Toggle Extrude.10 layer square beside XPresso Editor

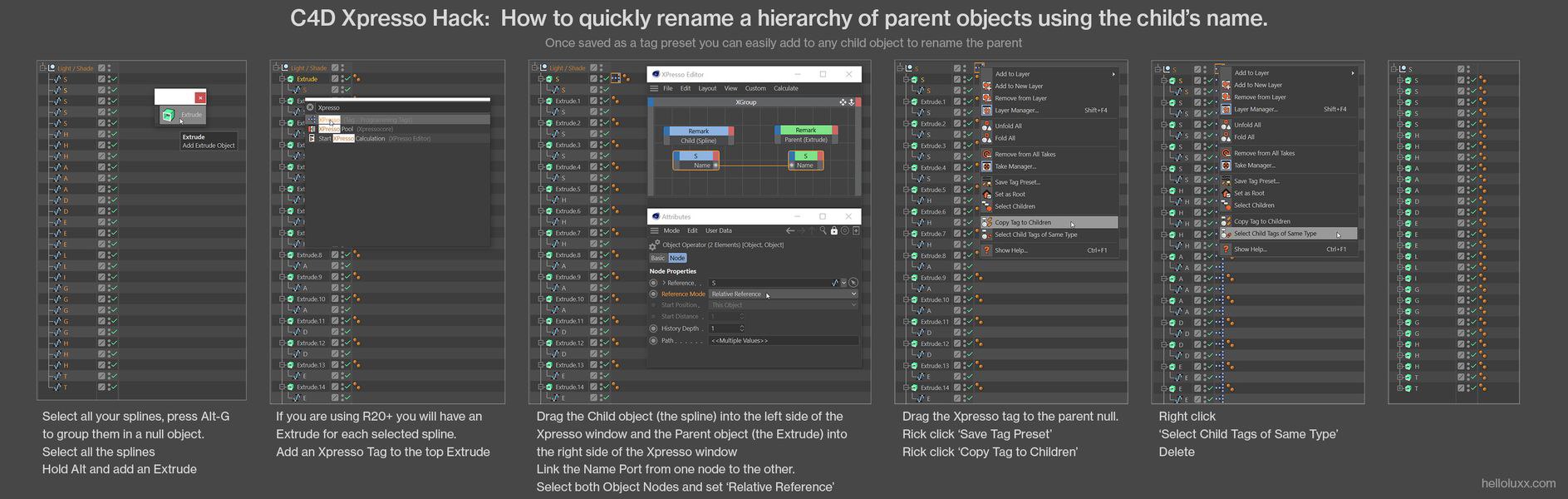click(x=594, y=299)
